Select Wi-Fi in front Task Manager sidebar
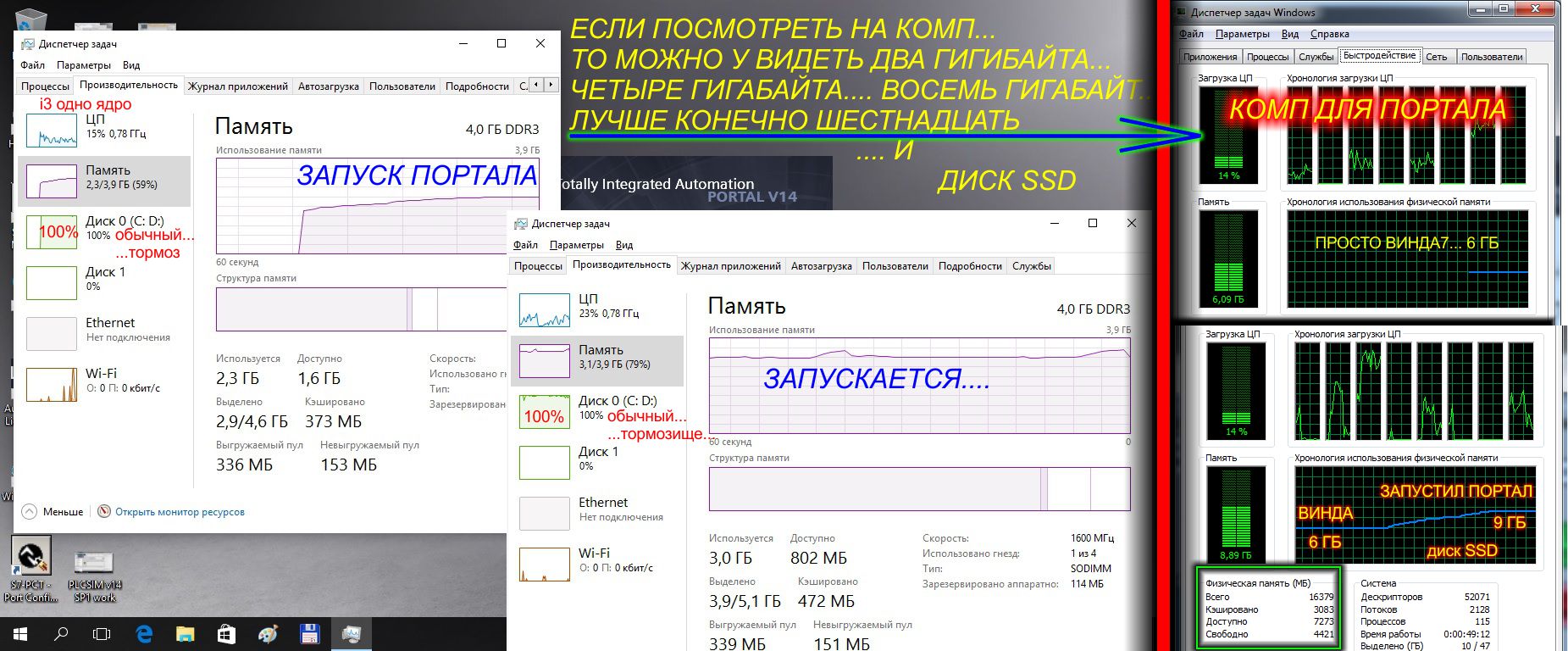This screenshot has width=1568, height=651. coord(597,564)
